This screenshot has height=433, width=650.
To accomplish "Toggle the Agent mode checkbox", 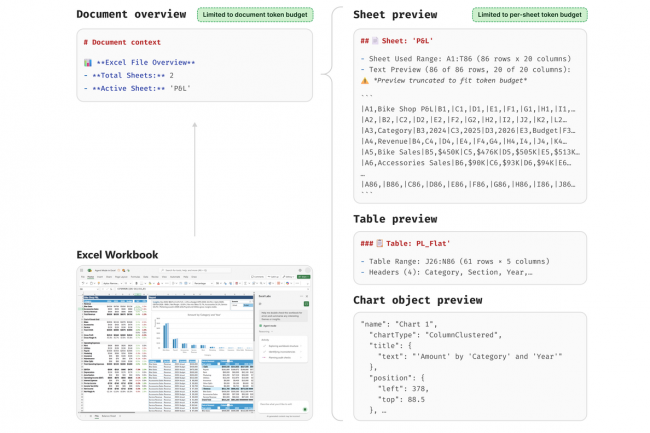I will 261,326.
